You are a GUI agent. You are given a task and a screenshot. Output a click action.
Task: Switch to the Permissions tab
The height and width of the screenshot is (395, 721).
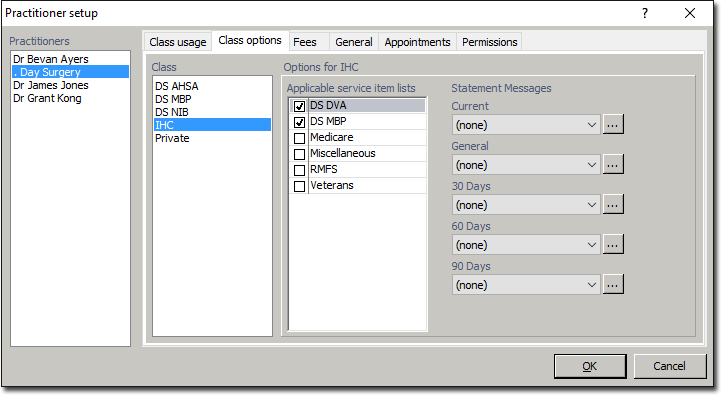coord(489,42)
